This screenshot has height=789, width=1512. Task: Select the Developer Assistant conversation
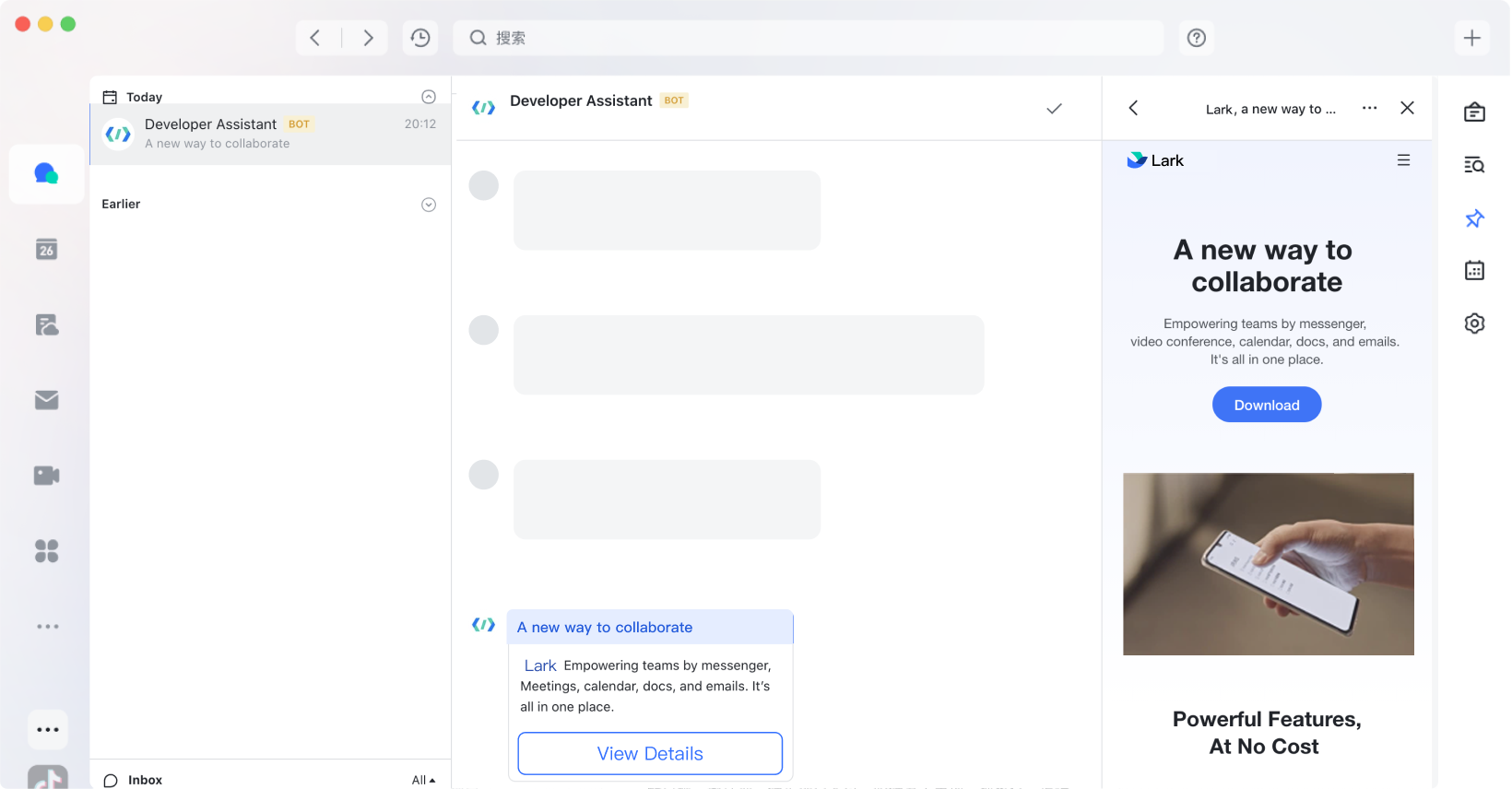[x=270, y=134]
